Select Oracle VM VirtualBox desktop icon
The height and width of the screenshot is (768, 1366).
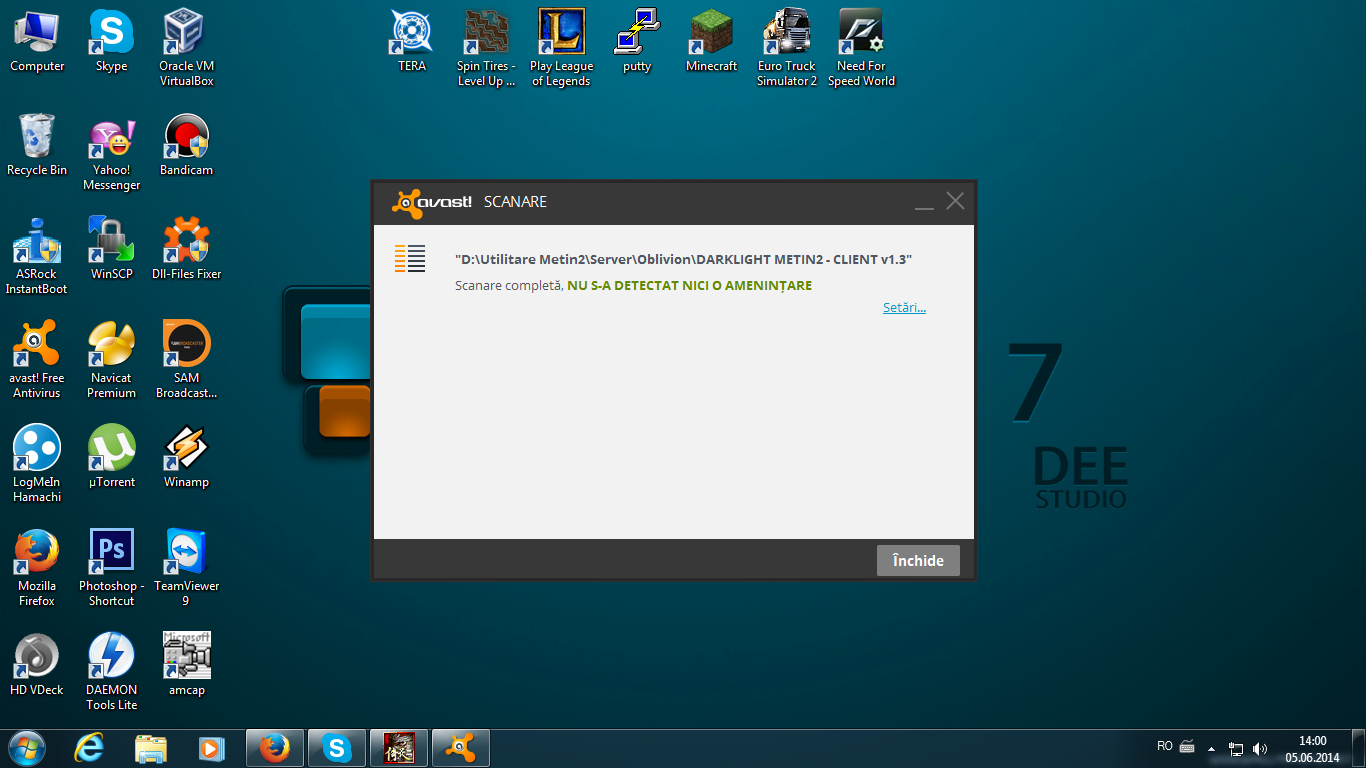(186, 48)
